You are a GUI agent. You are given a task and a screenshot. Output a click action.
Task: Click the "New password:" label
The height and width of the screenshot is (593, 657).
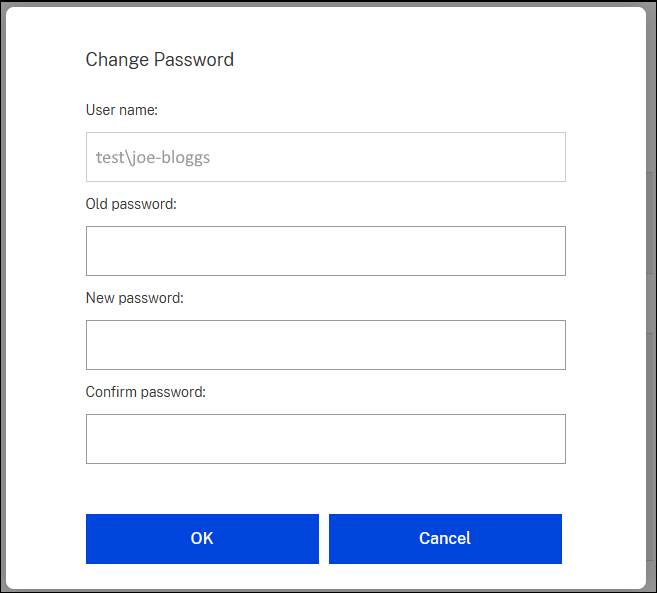click(135, 298)
